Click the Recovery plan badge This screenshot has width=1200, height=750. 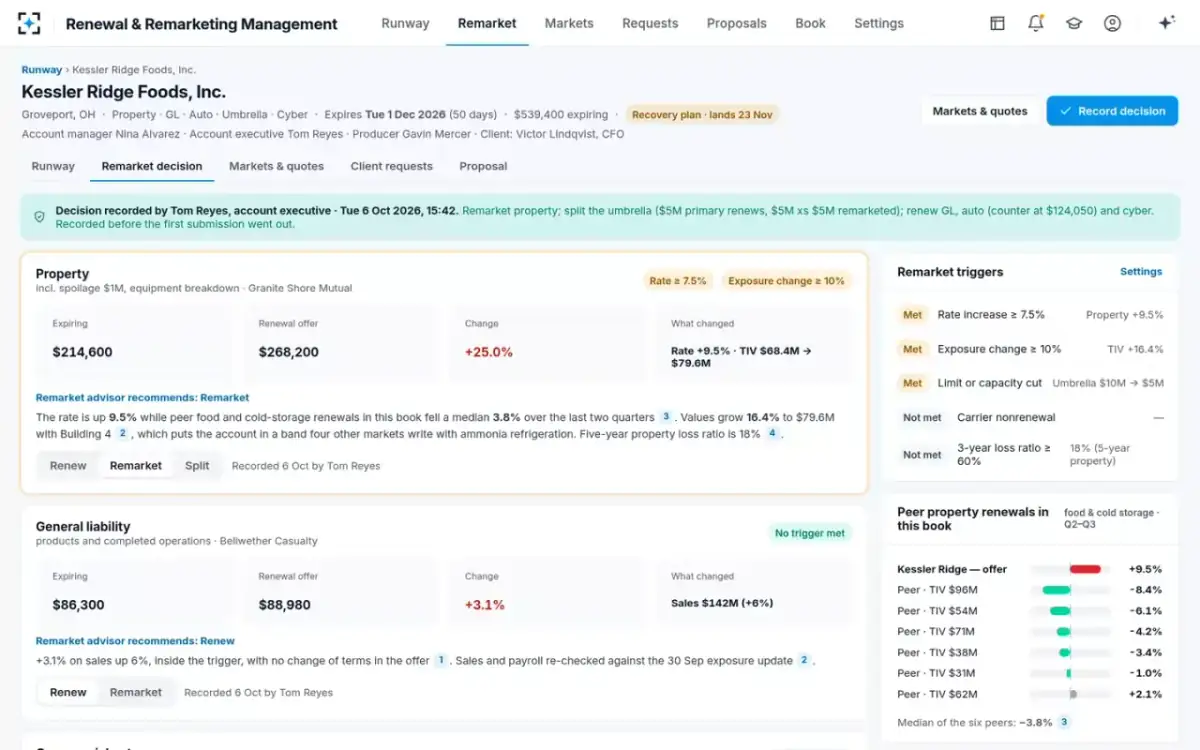pyautogui.click(x=702, y=115)
